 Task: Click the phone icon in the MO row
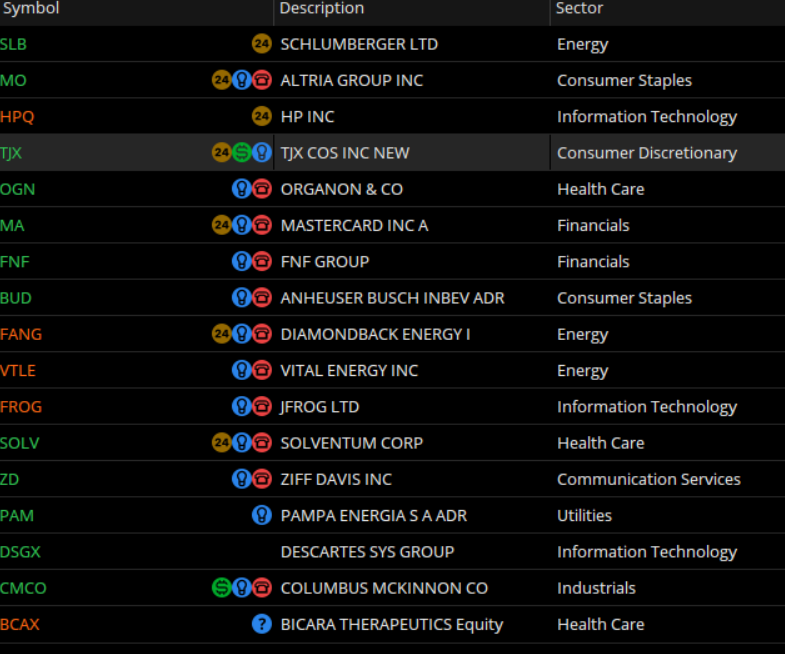pos(262,80)
